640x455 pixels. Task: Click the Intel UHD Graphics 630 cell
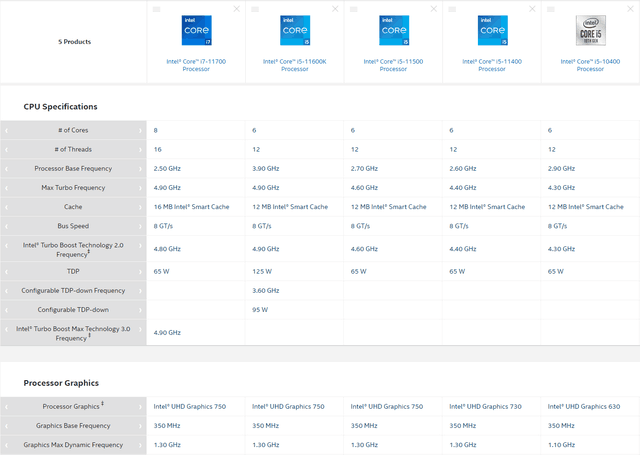point(584,406)
